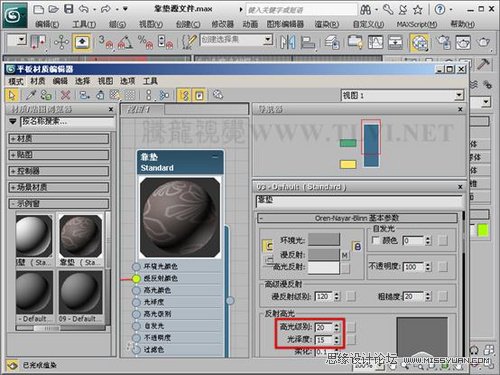Collapse the -示例窗 sample slots group
This screenshot has height=375, width=500.
click(59, 203)
